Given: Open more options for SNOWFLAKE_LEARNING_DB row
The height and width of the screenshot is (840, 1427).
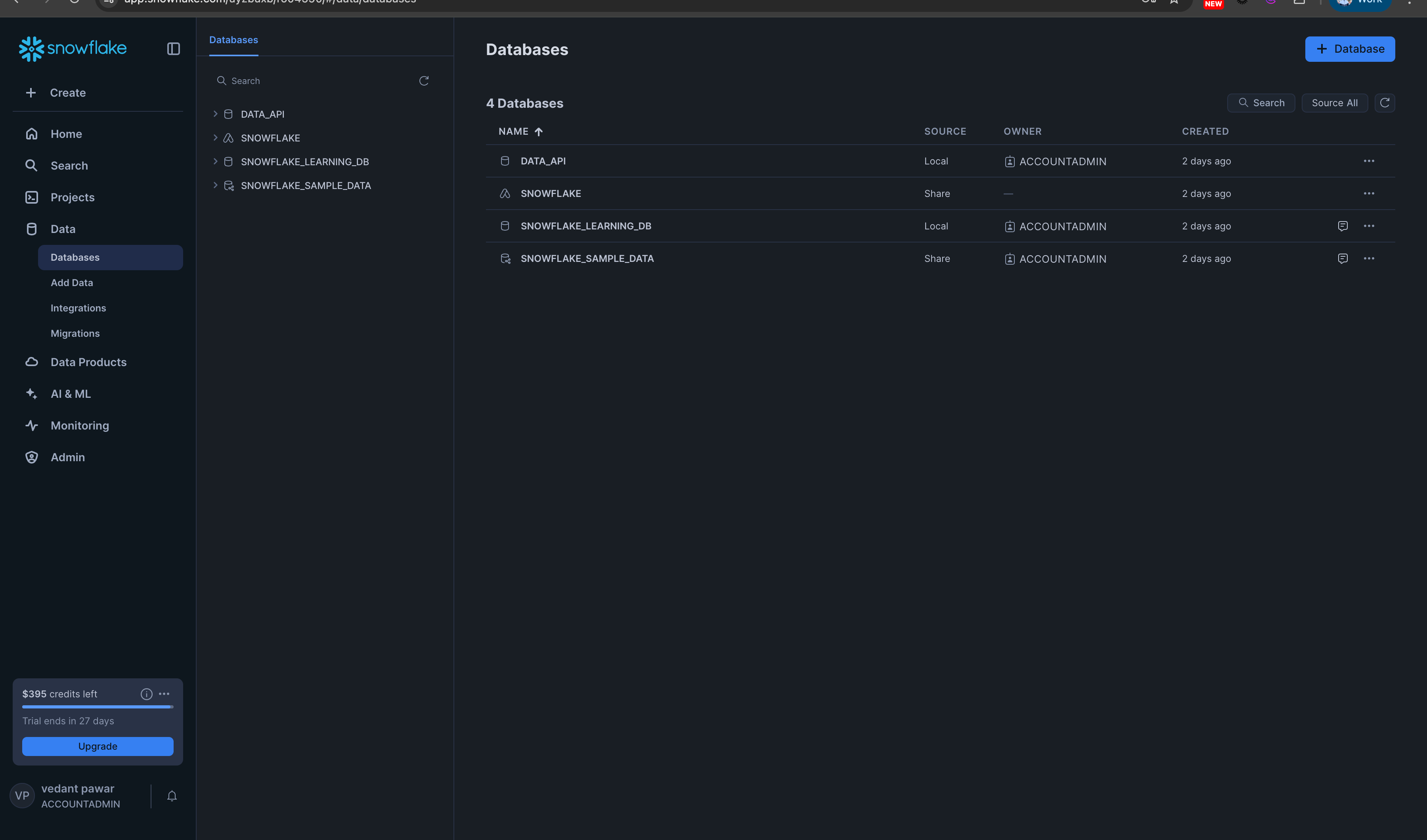Looking at the screenshot, I should (1369, 226).
